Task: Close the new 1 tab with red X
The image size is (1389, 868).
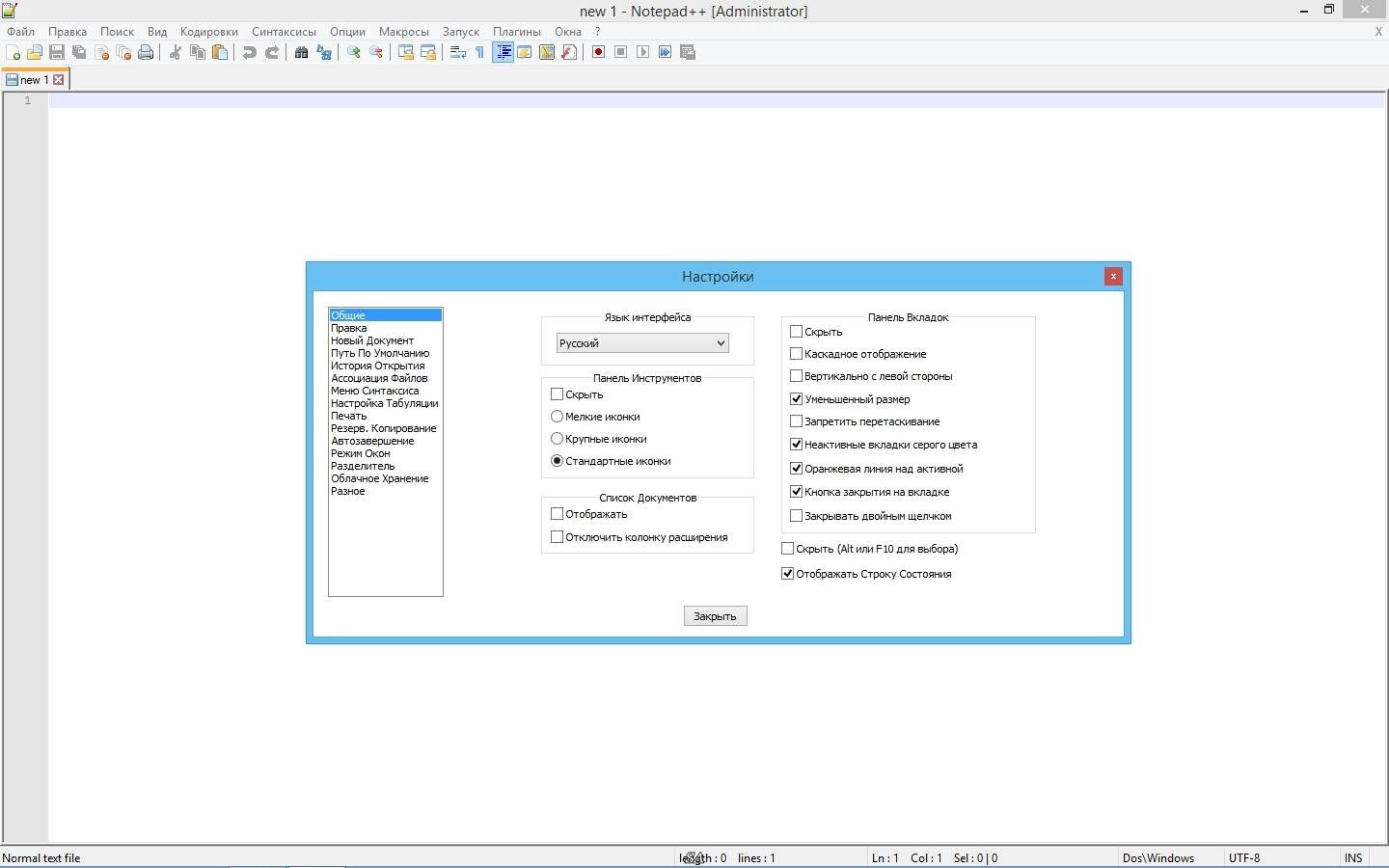Action: tap(59, 80)
